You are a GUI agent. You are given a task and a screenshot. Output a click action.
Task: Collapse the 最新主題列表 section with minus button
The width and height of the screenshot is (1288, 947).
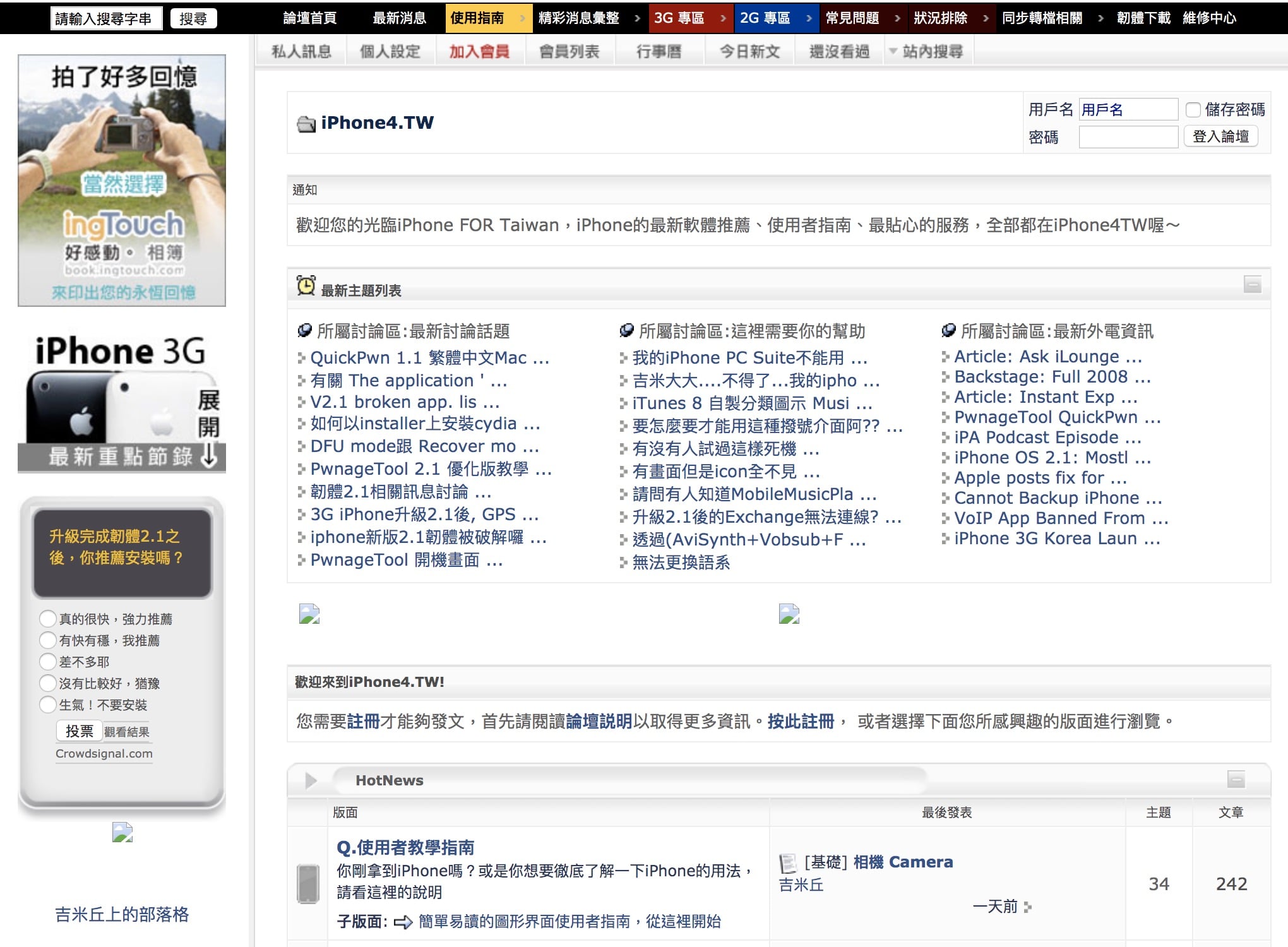(1252, 284)
